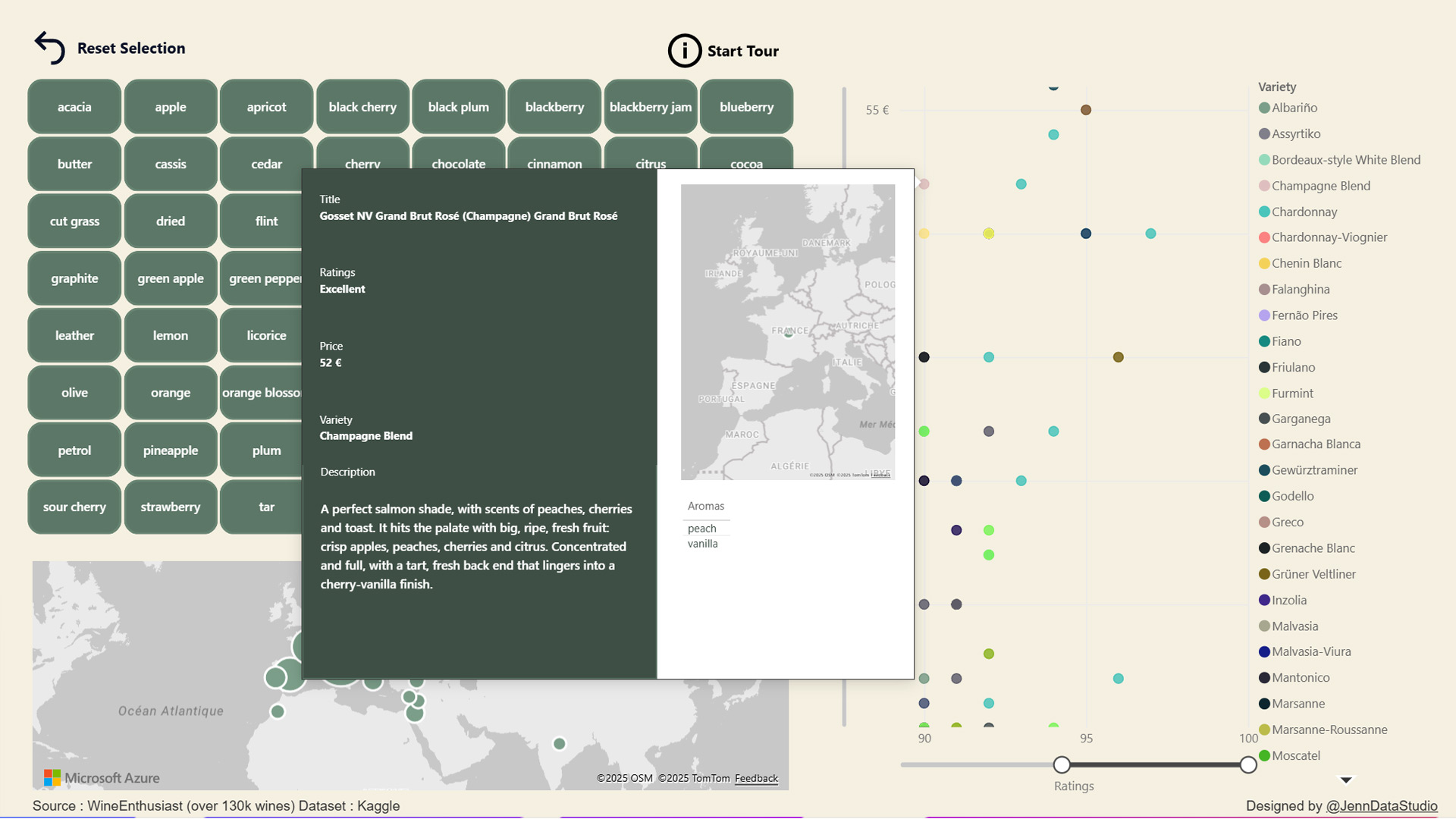1456x819 pixels.
Task: Select the olive aroma tile
Action: pos(74,393)
